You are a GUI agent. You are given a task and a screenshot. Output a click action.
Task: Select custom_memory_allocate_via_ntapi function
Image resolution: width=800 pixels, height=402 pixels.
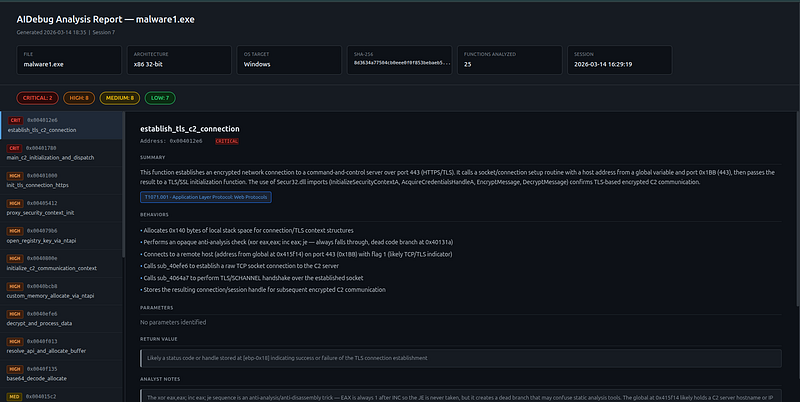click(61, 291)
